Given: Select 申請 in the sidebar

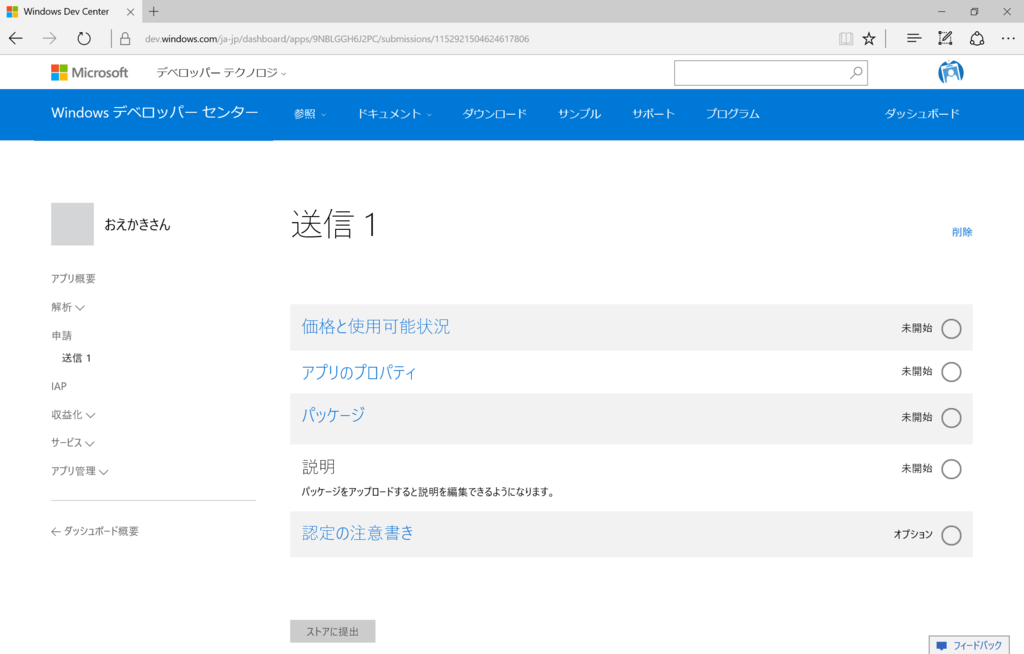Looking at the screenshot, I should [61, 336].
